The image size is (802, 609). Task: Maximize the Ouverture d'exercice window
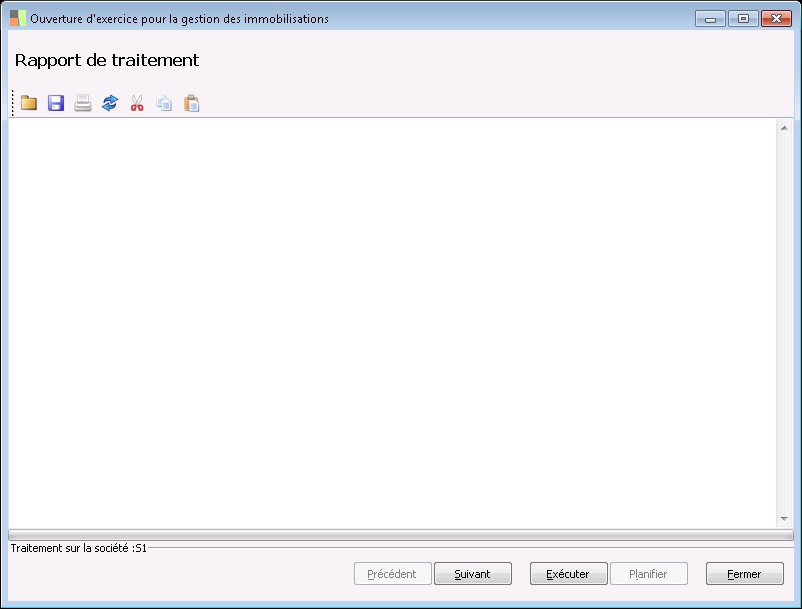coord(743,19)
